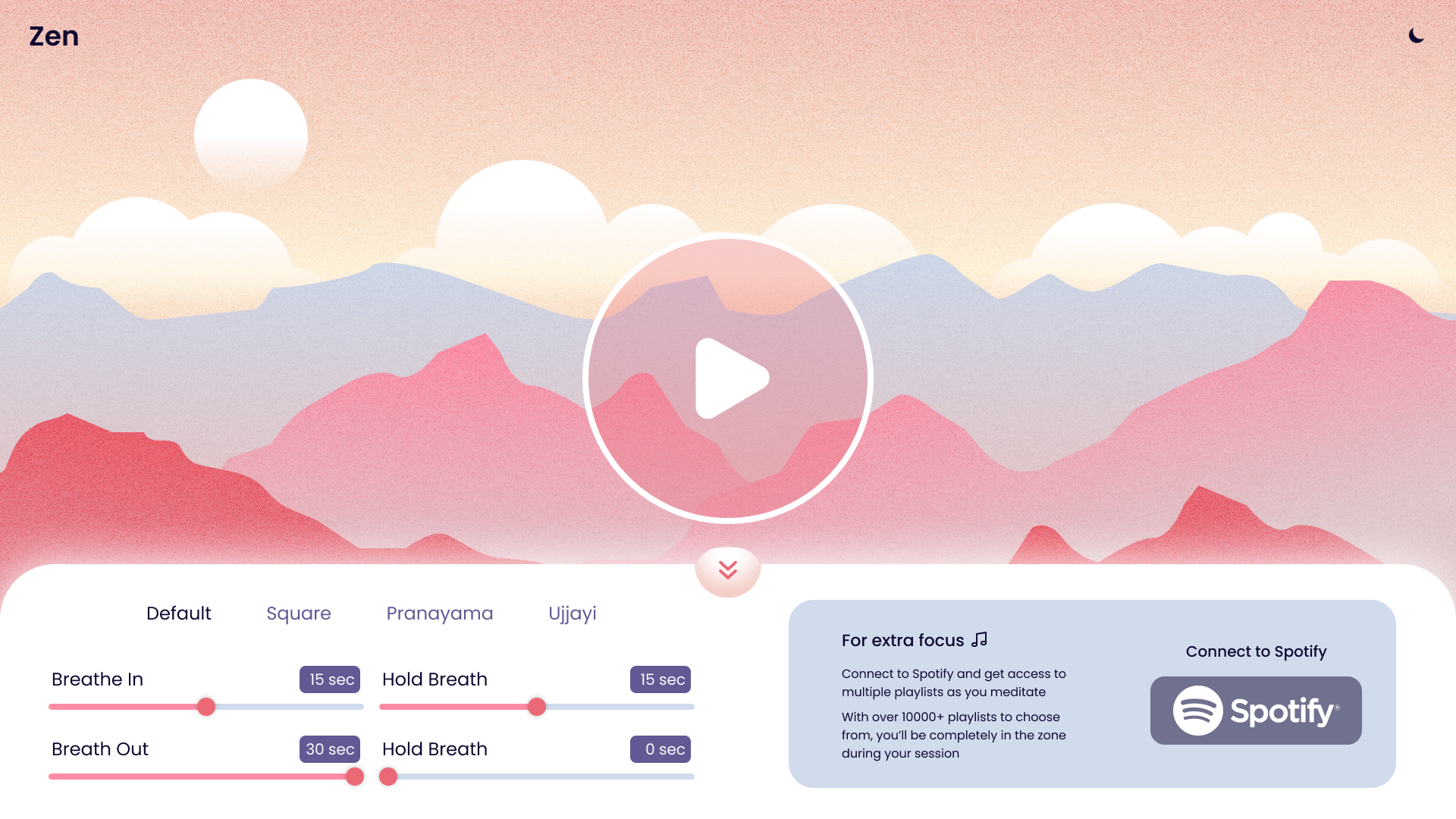
Task: Select the Square breathing pattern tab
Action: click(x=299, y=613)
